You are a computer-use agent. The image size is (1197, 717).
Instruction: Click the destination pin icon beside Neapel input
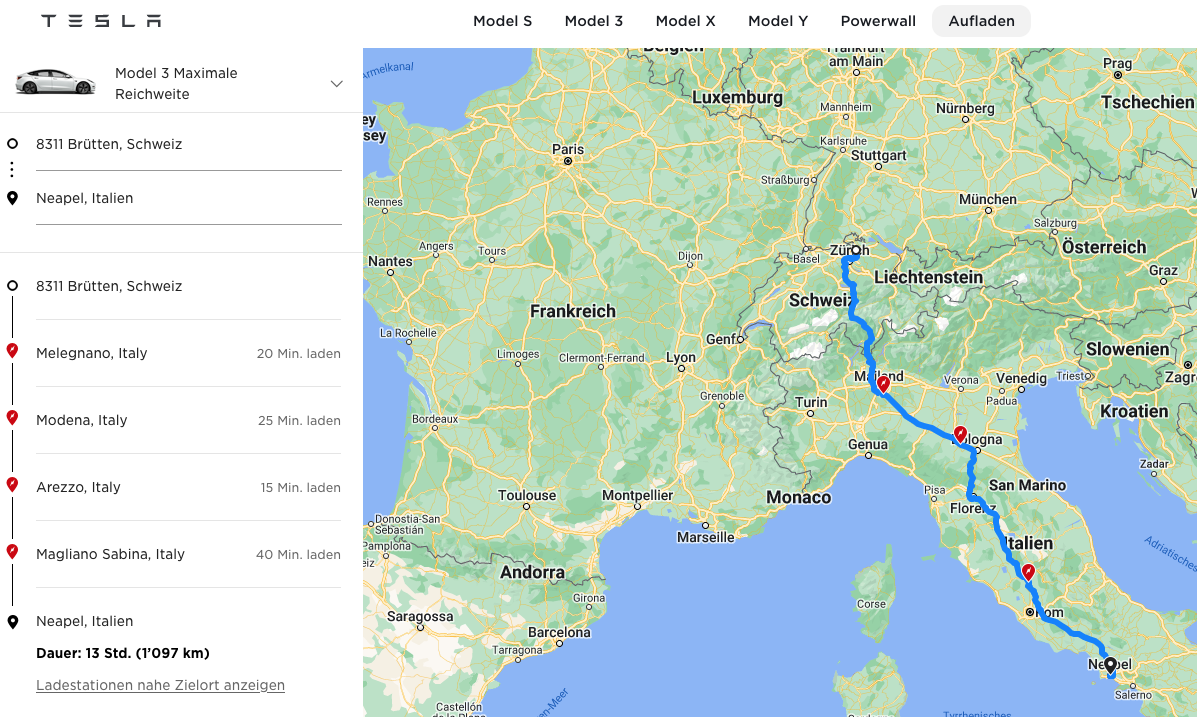[x=12, y=199]
